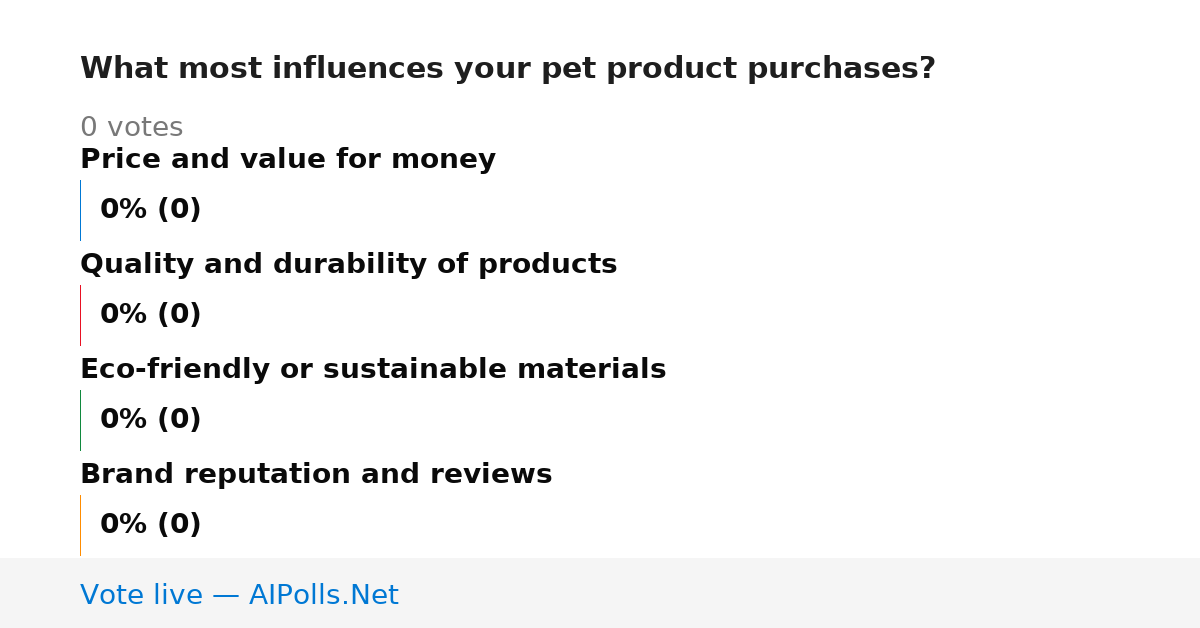This screenshot has height=628, width=1200.
Task: Choose Quality and durability of products option
Action: (348, 265)
